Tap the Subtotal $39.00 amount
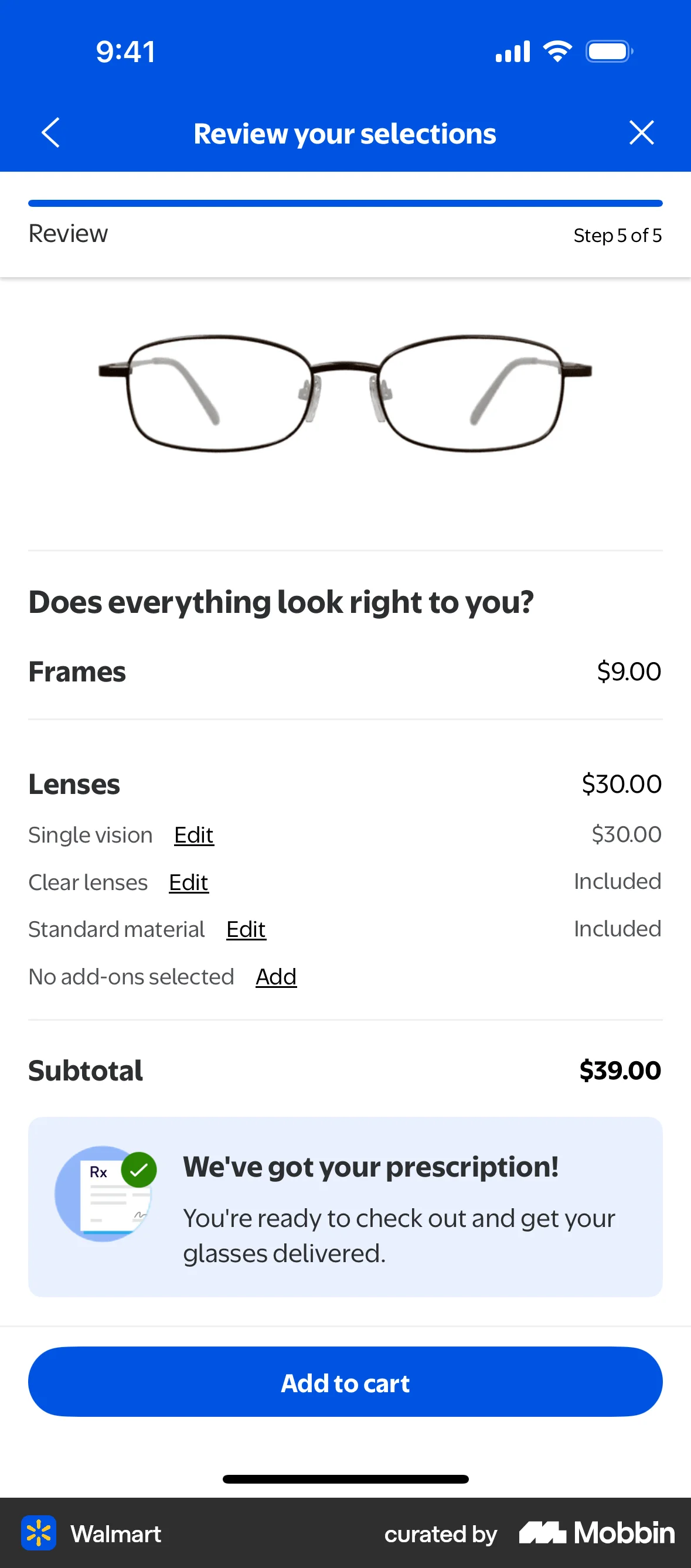 (619, 1070)
